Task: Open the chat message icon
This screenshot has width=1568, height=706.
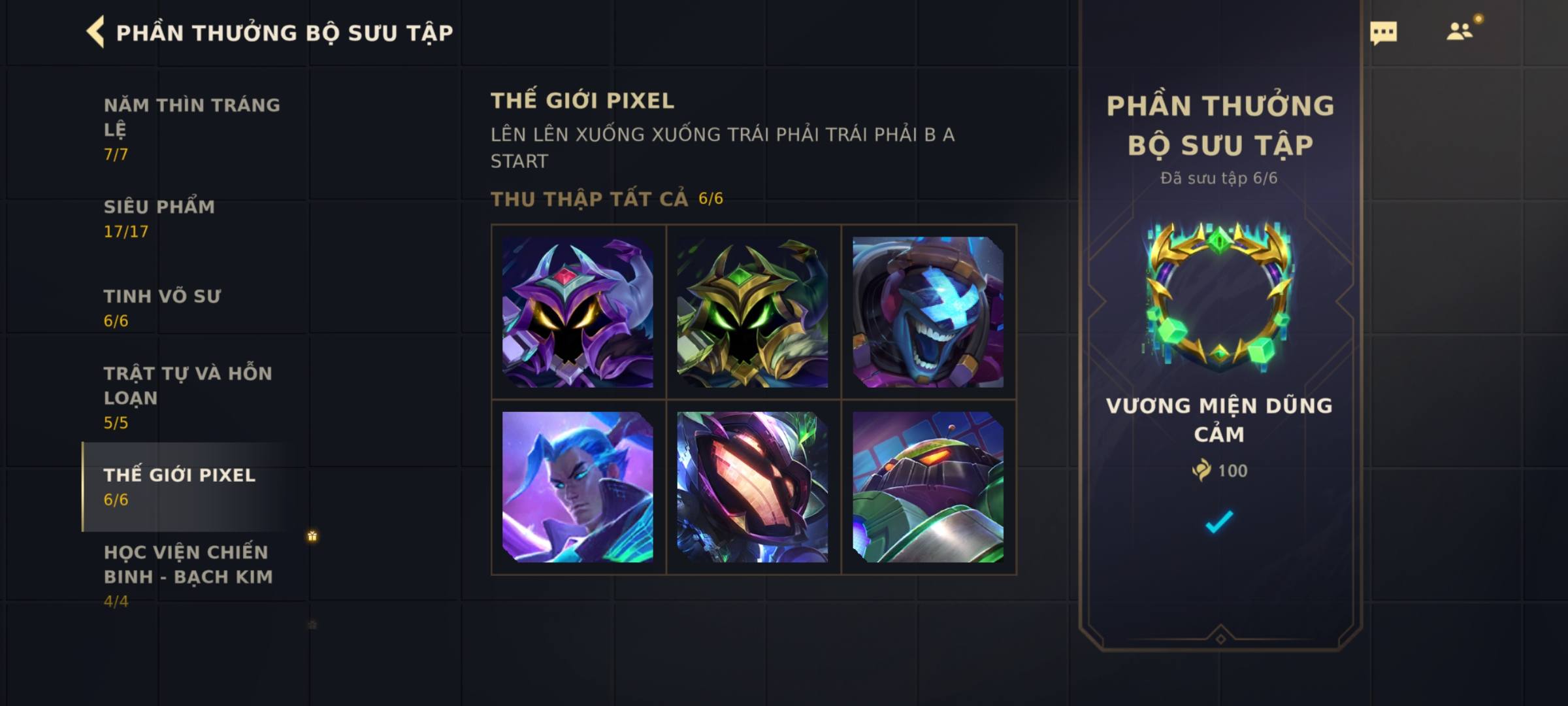Action: pos(1383,33)
